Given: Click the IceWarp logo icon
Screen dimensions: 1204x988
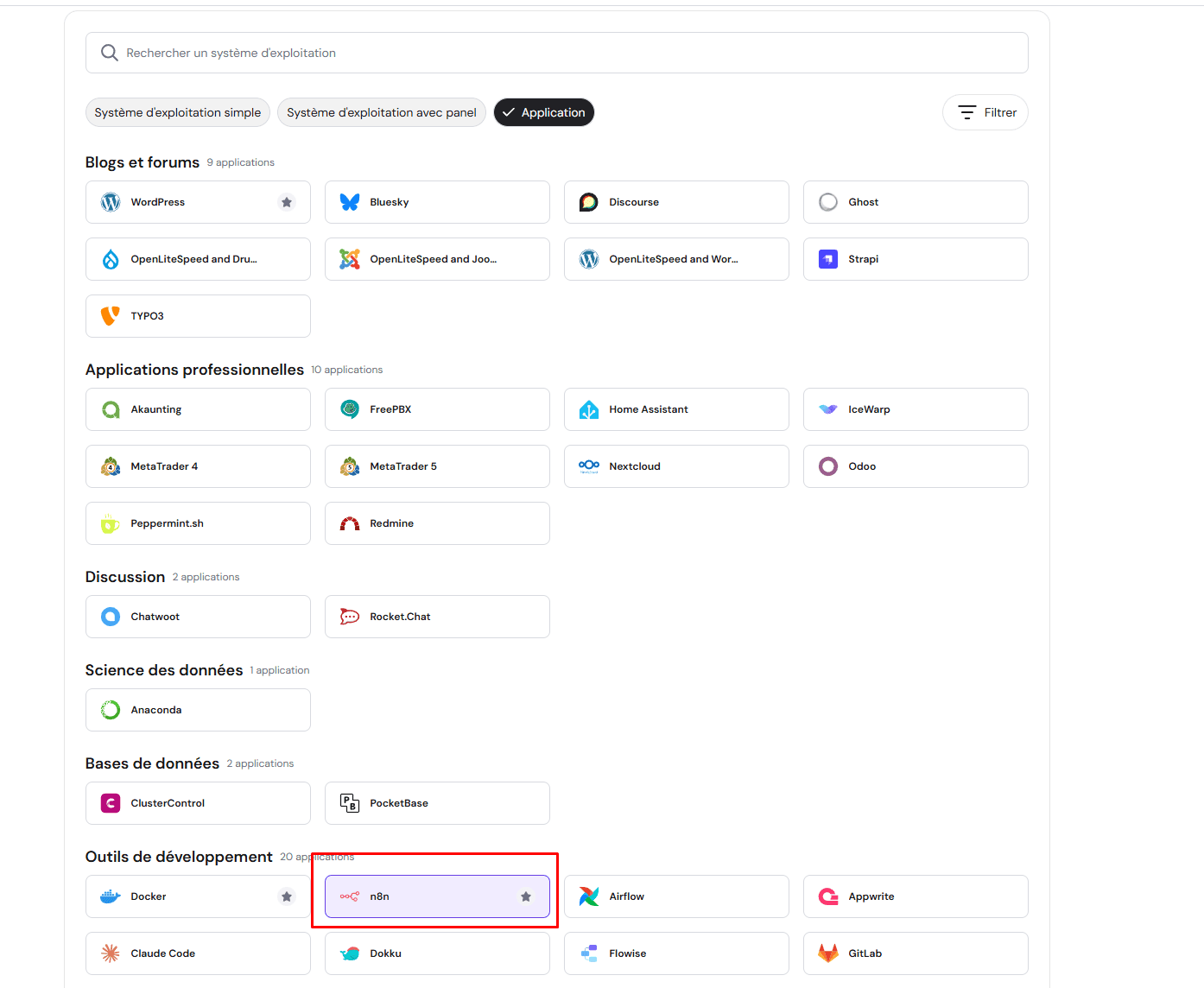Looking at the screenshot, I should click(x=828, y=409).
